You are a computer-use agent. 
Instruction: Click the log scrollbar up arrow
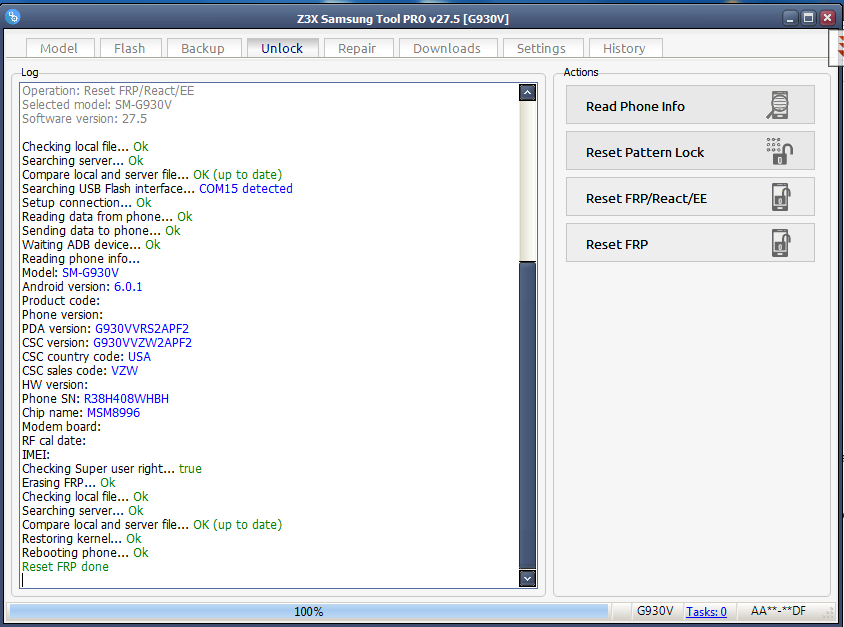(528, 93)
